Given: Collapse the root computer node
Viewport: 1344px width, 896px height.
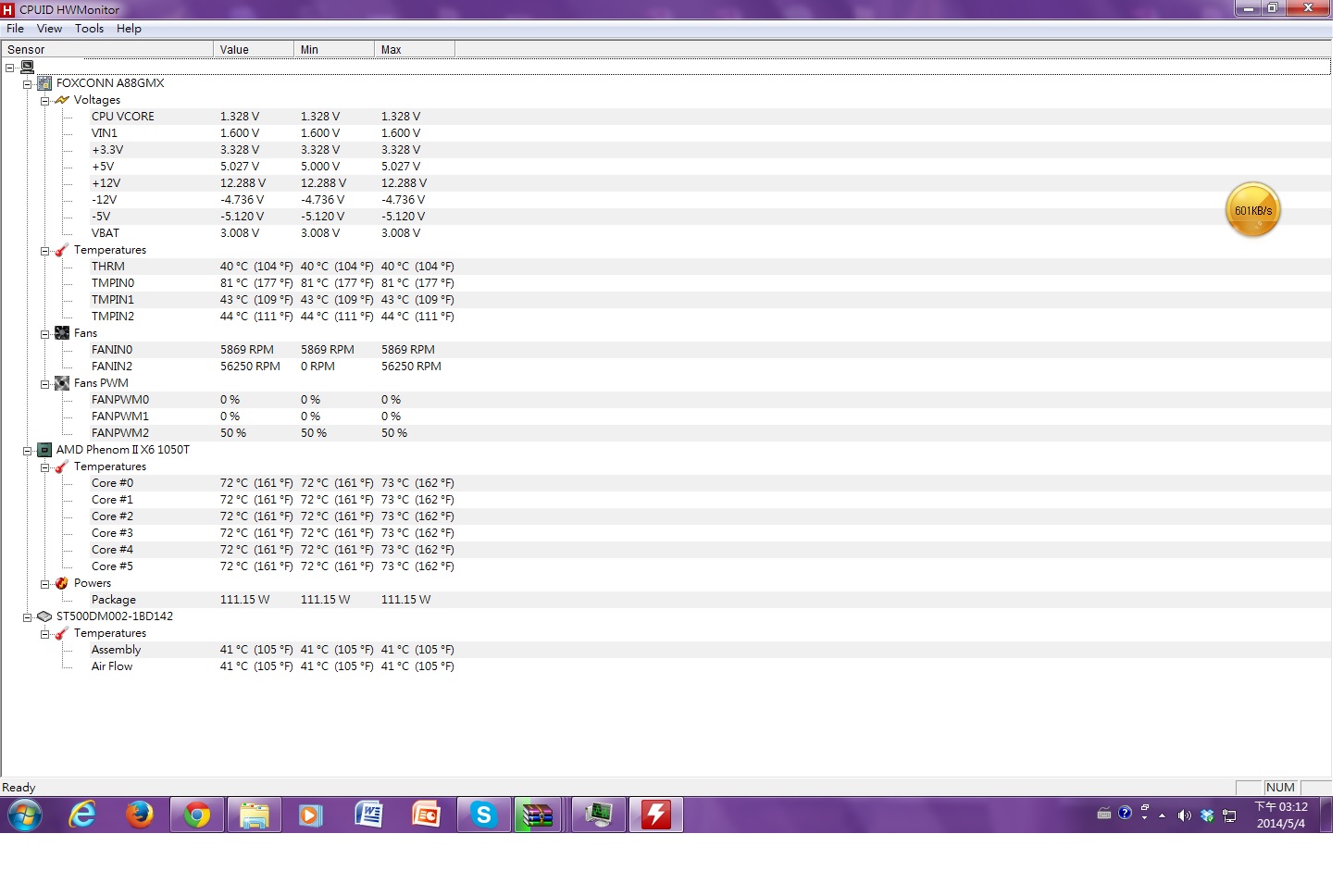Looking at the screenshot, I should pyautogui.click(x=10, y=68).
